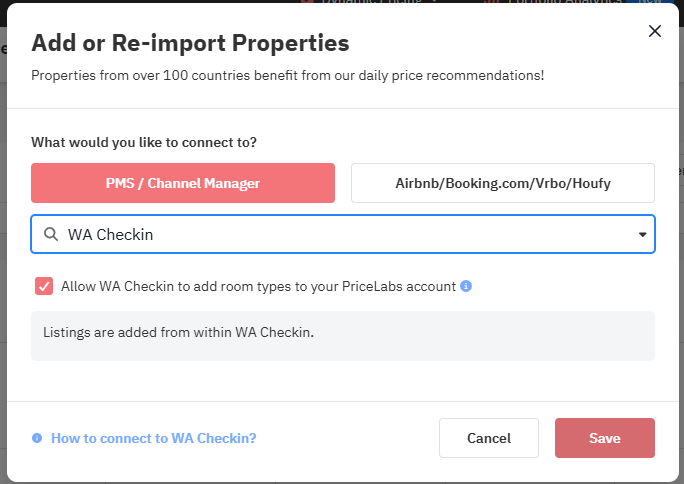The image size is (684, 484).
Task: Close the Add or Re-import Properties dialog
Action: pos(655,31)
